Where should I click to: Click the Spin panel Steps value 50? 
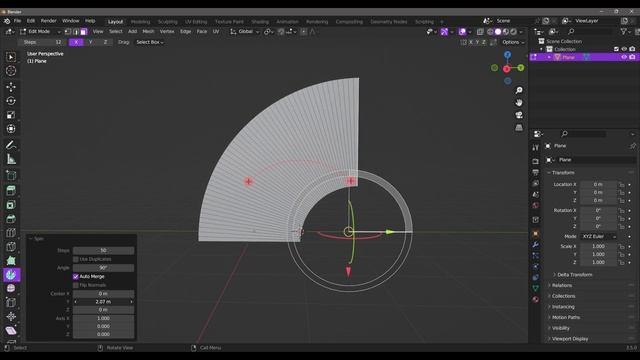(x=103, y=251)
